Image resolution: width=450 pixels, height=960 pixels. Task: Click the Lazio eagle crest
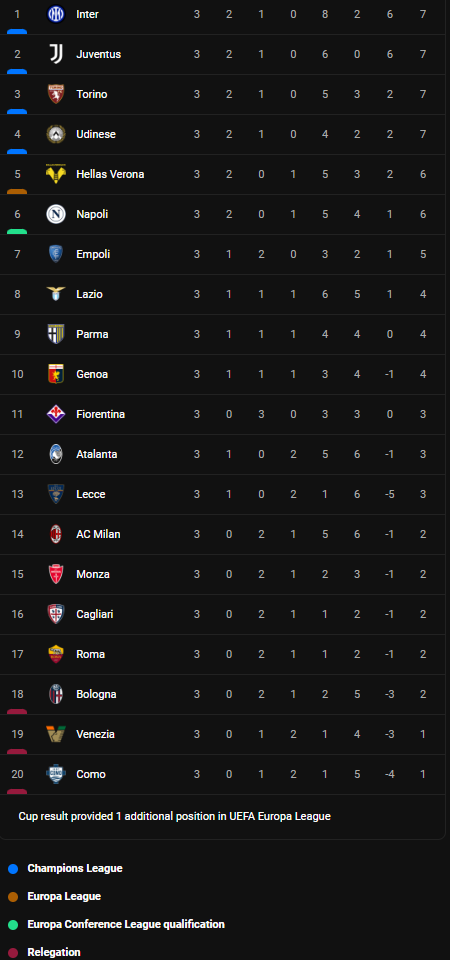(x=56, y=294)
